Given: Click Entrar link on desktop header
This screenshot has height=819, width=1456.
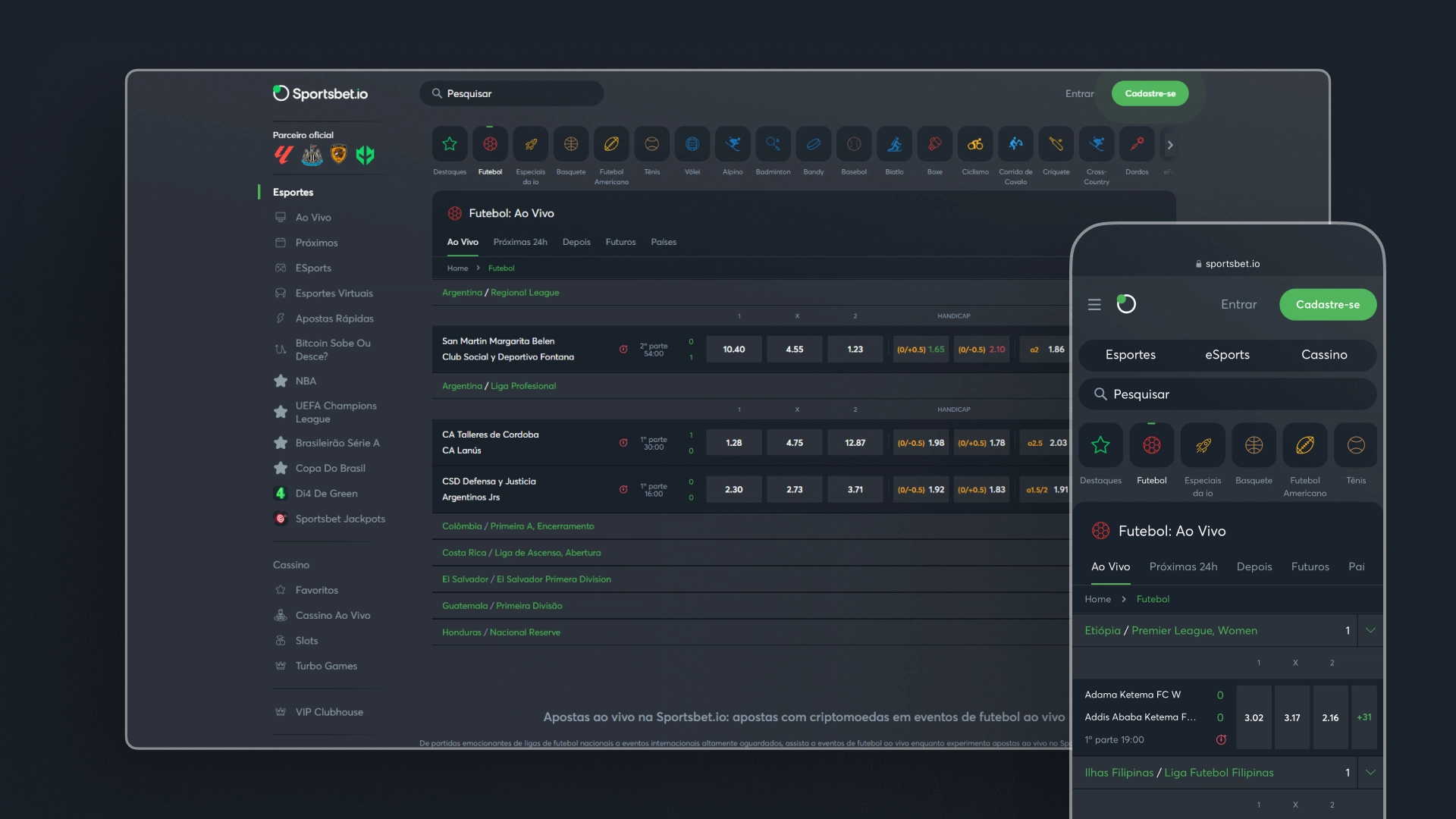Looking at the screenshot, I should [x=1079, y=94].
